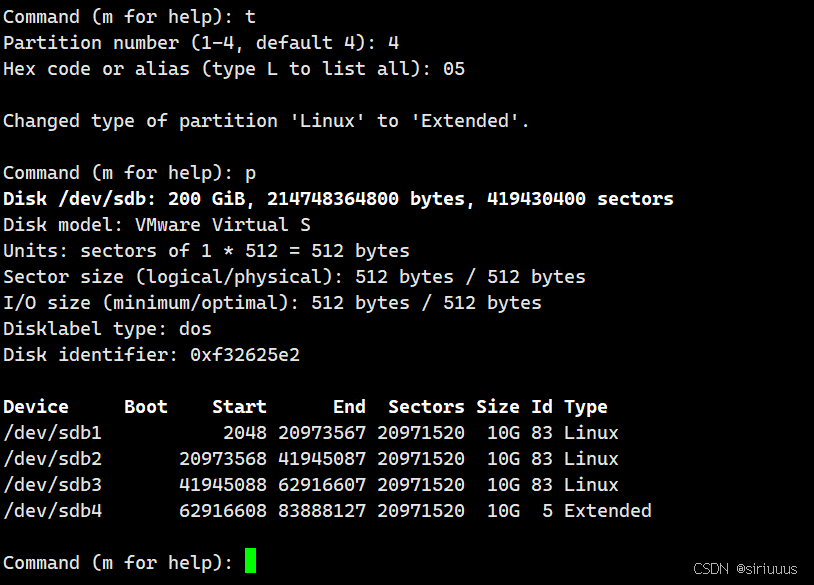Click the 'Size' column header
Screen dimensions: 814x585
pos(498,406)
